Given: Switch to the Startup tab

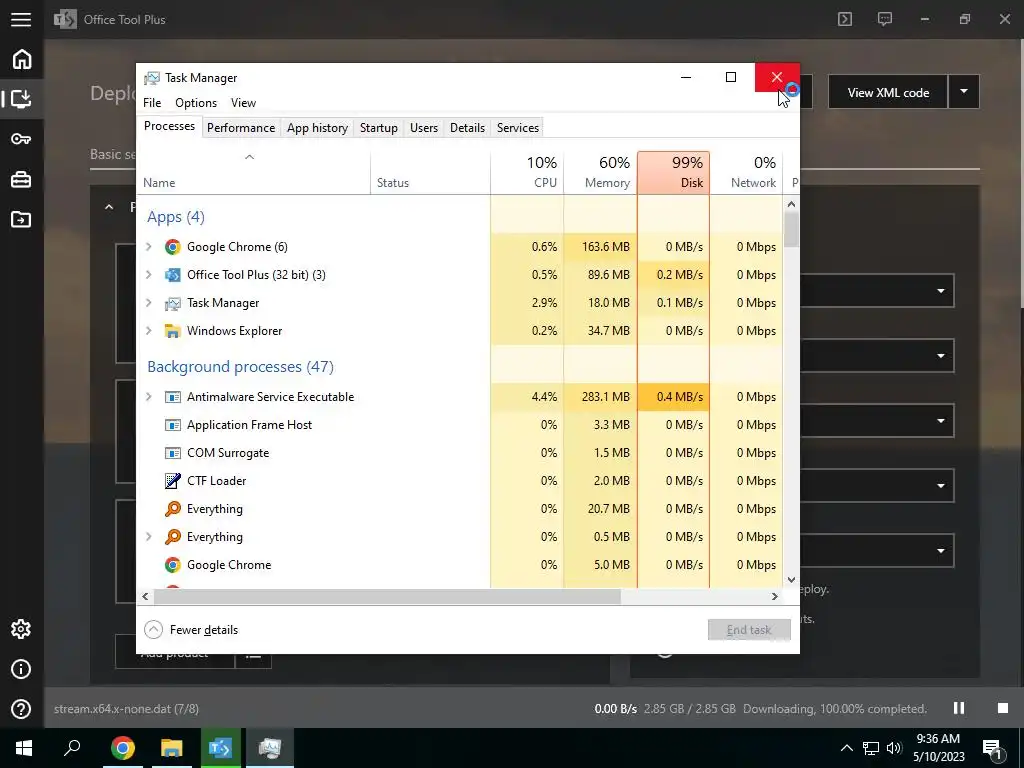Looking at the screenshot, I should pyautogui.click(x=379, y=128).
